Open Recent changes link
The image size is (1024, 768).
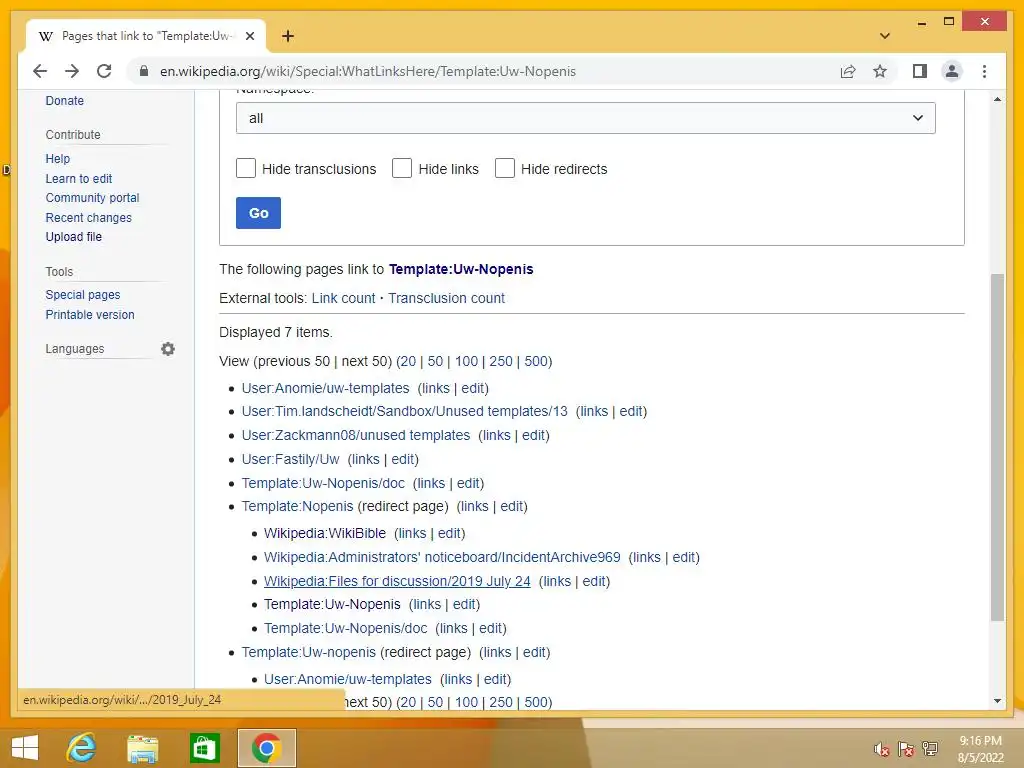pos(88,217)
